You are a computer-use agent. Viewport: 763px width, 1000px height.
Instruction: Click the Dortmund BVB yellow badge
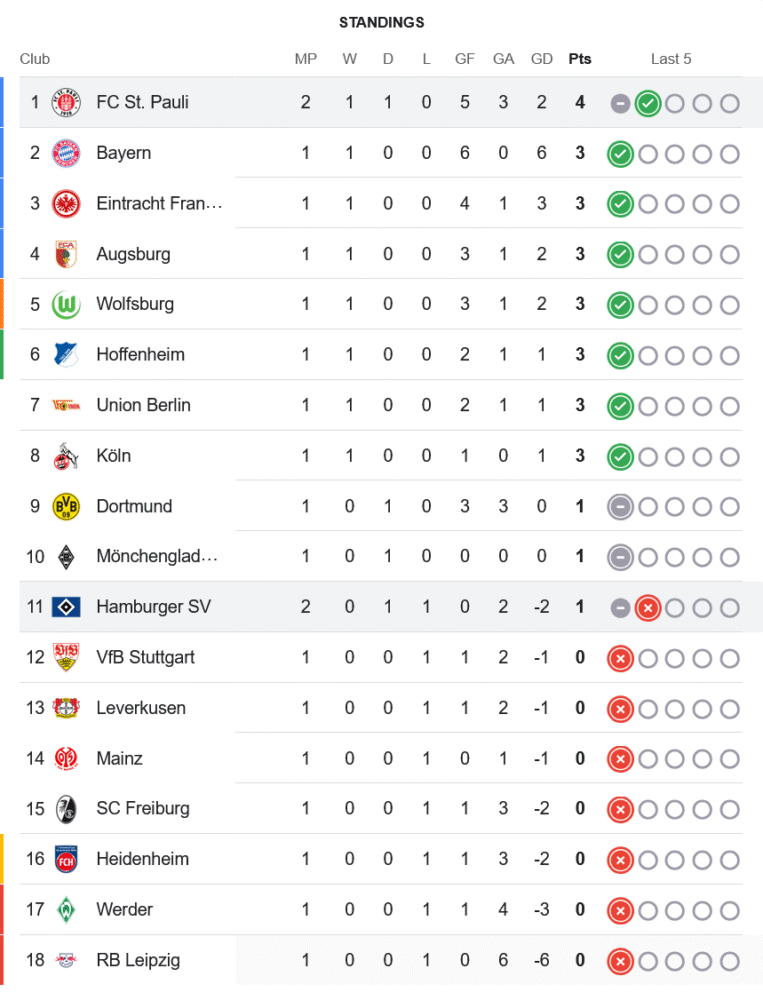click(x=65, y=506)
